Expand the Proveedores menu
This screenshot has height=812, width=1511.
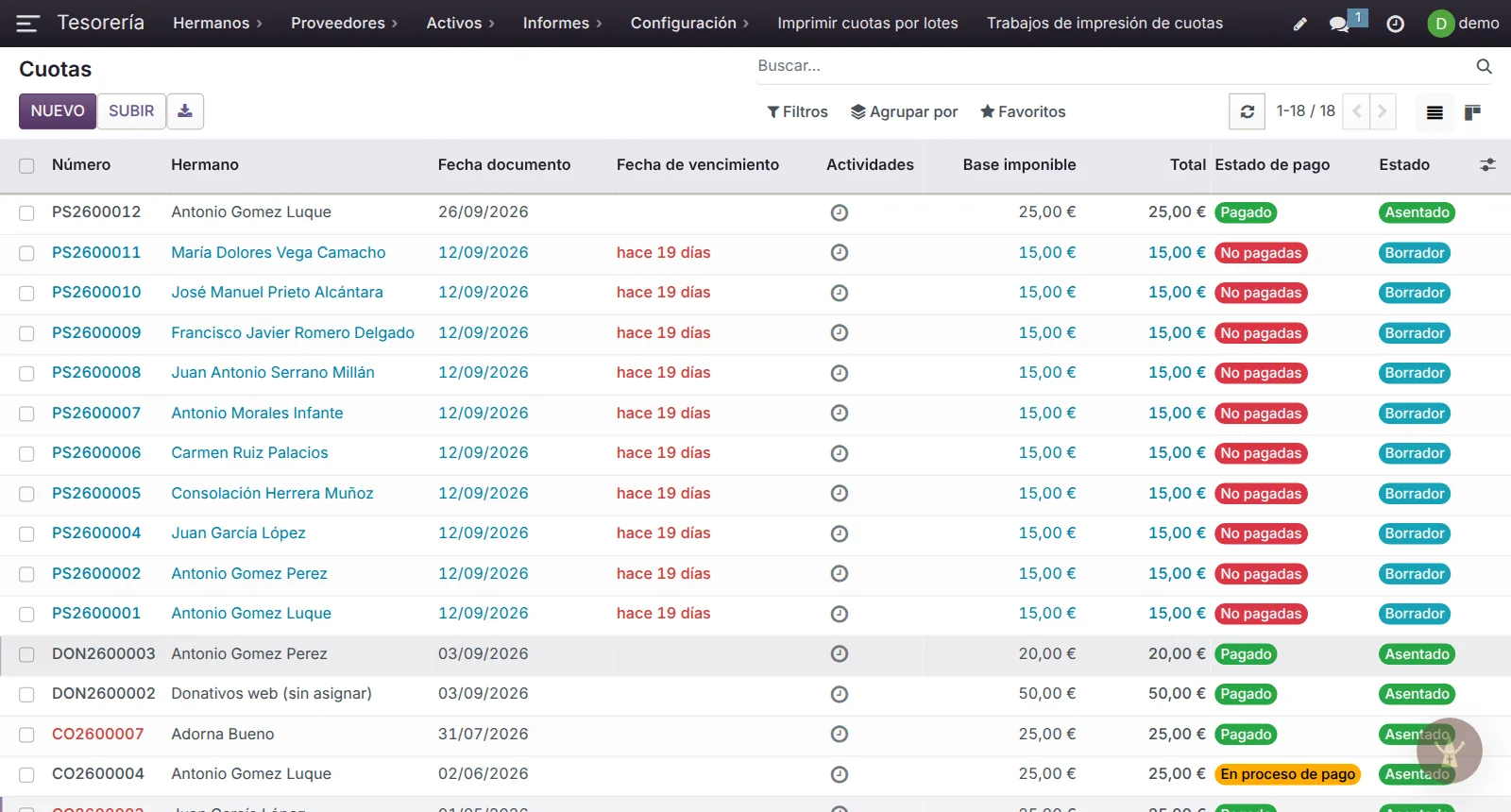coord(344,24)
